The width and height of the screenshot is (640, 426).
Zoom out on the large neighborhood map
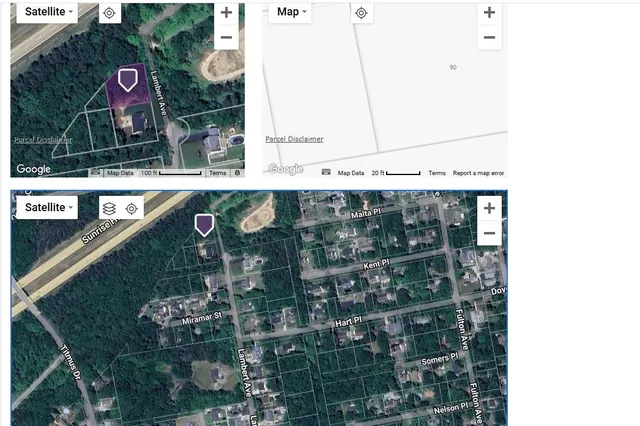(488, 233)
